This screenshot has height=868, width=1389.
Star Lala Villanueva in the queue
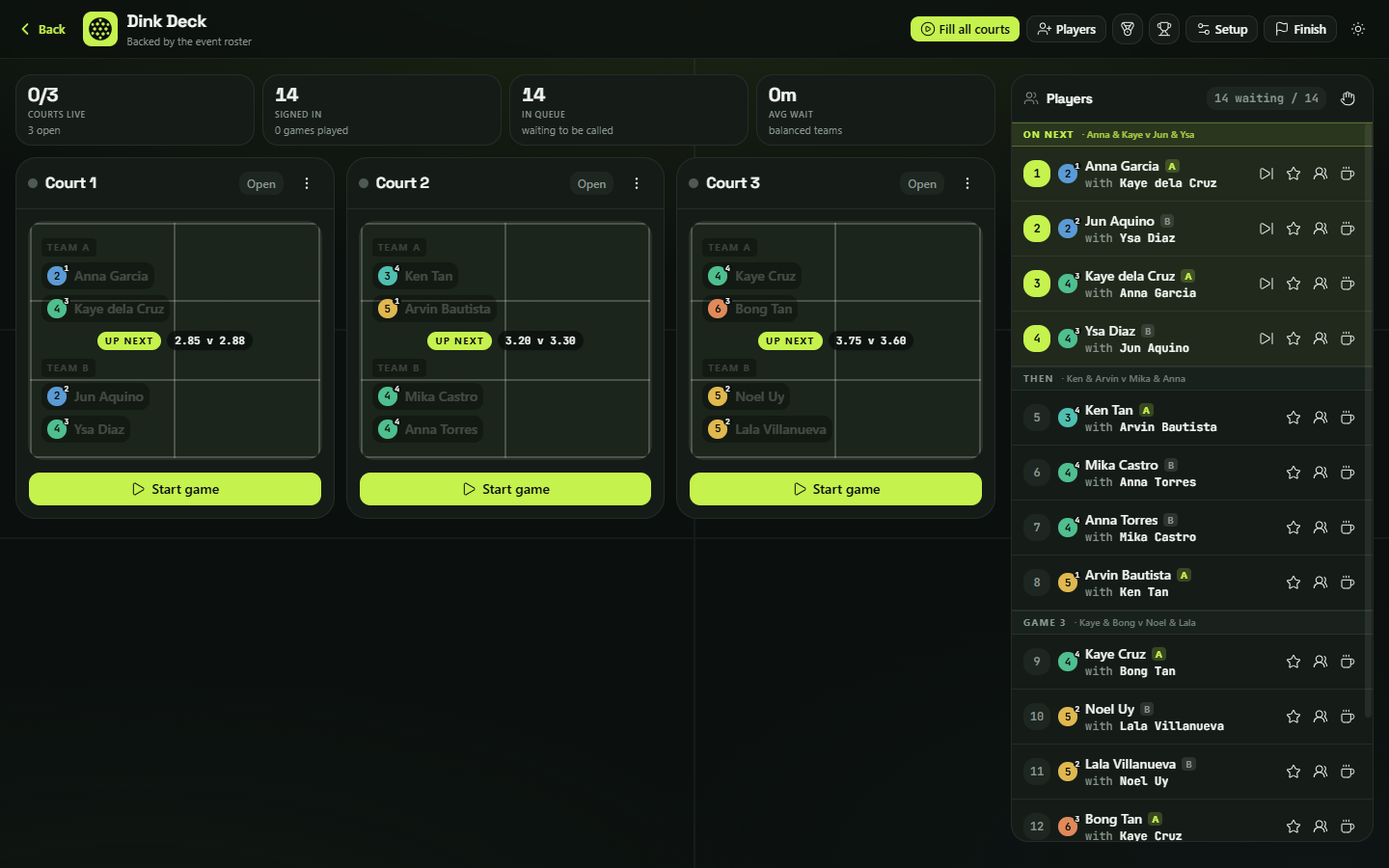(x=1294, y=772)
